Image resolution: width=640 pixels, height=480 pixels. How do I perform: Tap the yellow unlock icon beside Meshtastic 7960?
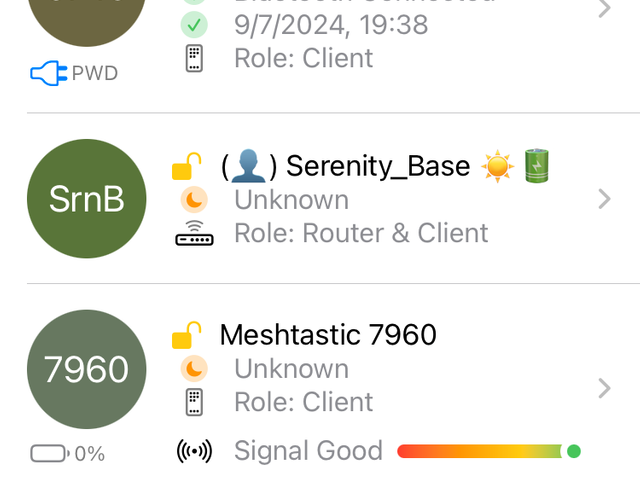click(187, 335)
